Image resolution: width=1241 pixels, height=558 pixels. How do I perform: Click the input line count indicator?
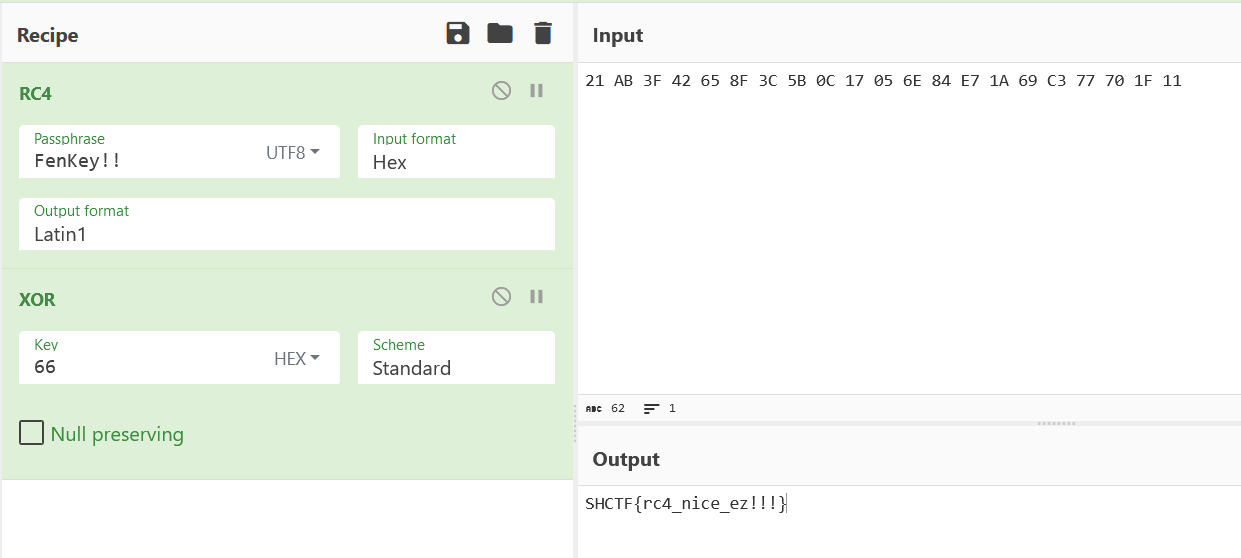pos(660,408)
